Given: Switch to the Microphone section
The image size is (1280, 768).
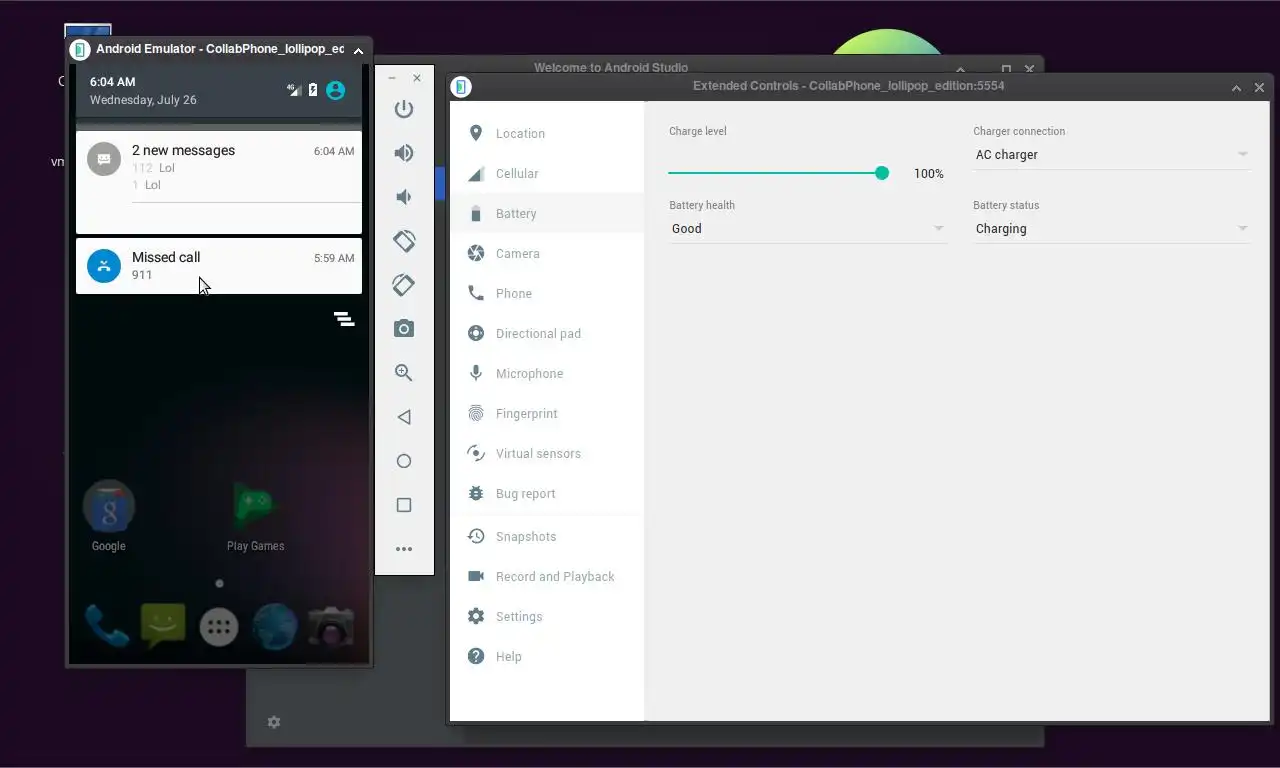Looking at the screenshot, I should pyautogui.click(x=547, y=373).
